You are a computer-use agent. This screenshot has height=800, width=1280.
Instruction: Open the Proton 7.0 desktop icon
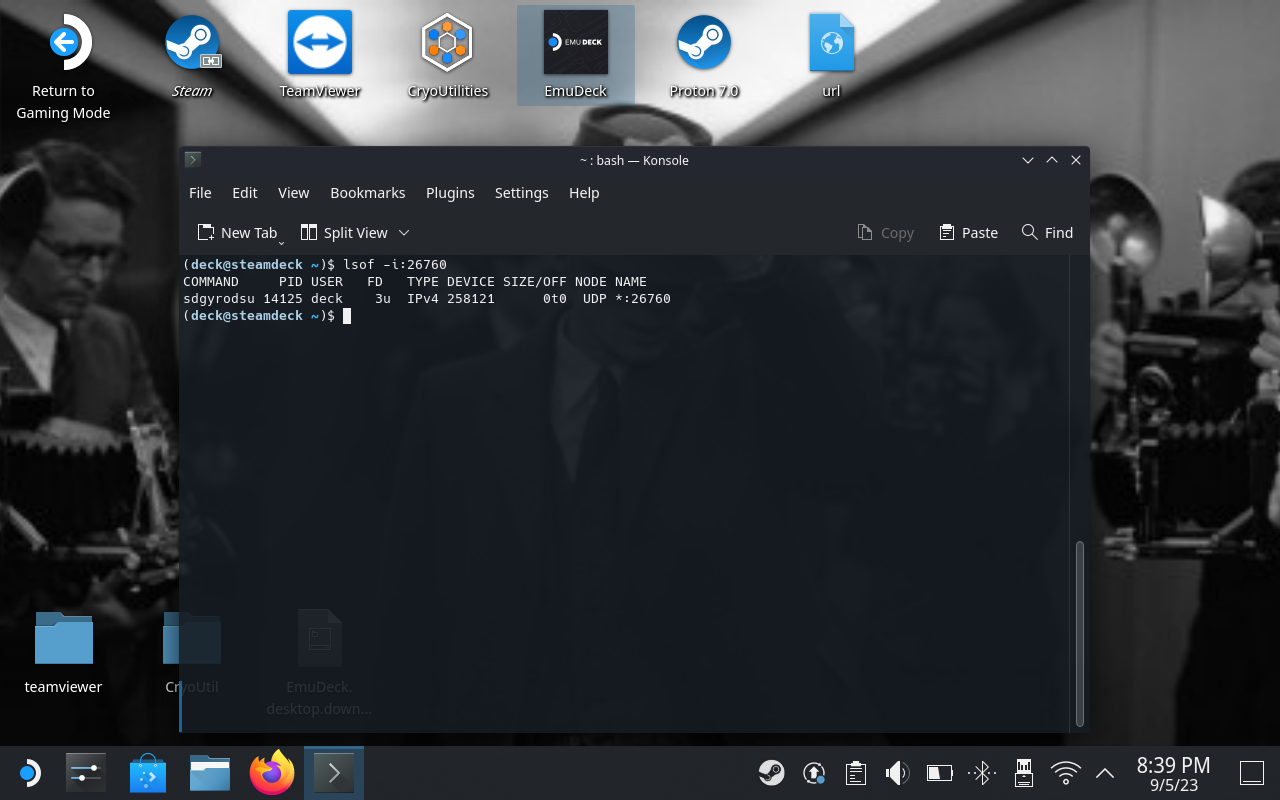click(x=703, y=44)
